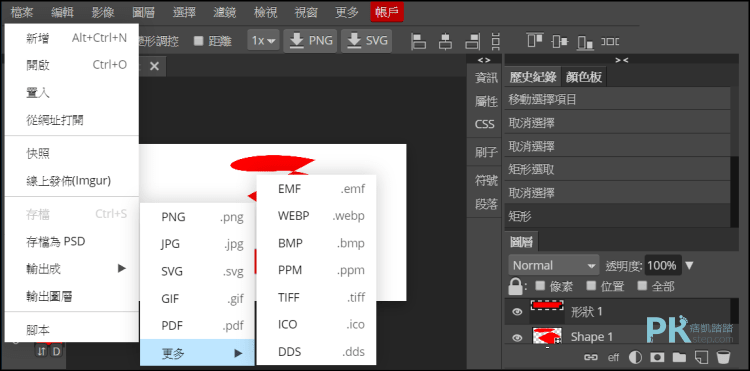Open the Normal blend mode dropdown
Image resolution: width=750 pixels, height=371 pixels.
554,265
